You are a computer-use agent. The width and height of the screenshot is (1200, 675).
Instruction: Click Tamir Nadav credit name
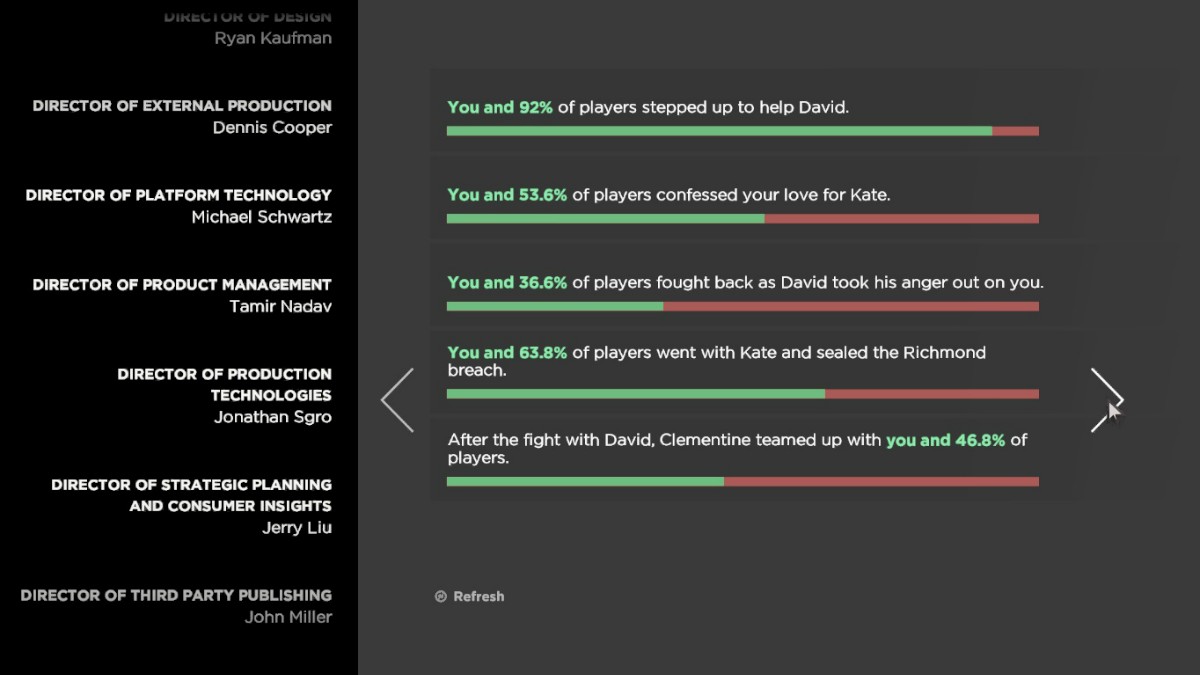coord(280,307)
